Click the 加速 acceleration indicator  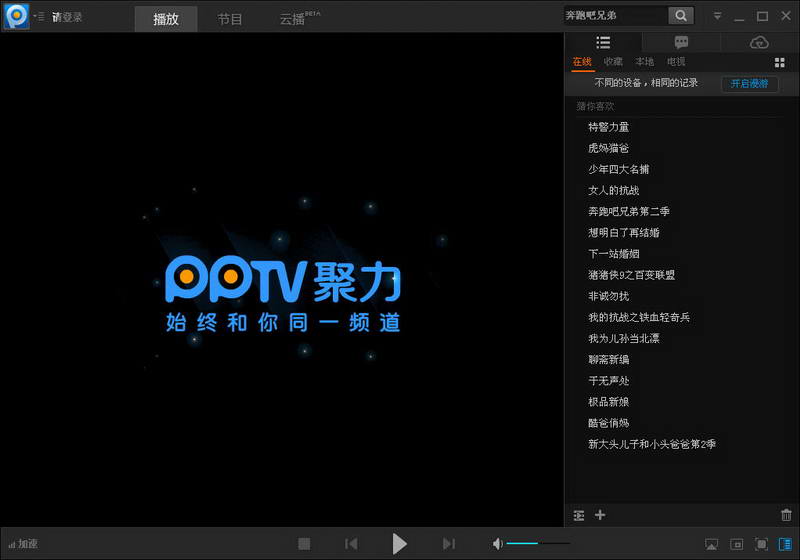click(23, 544)
